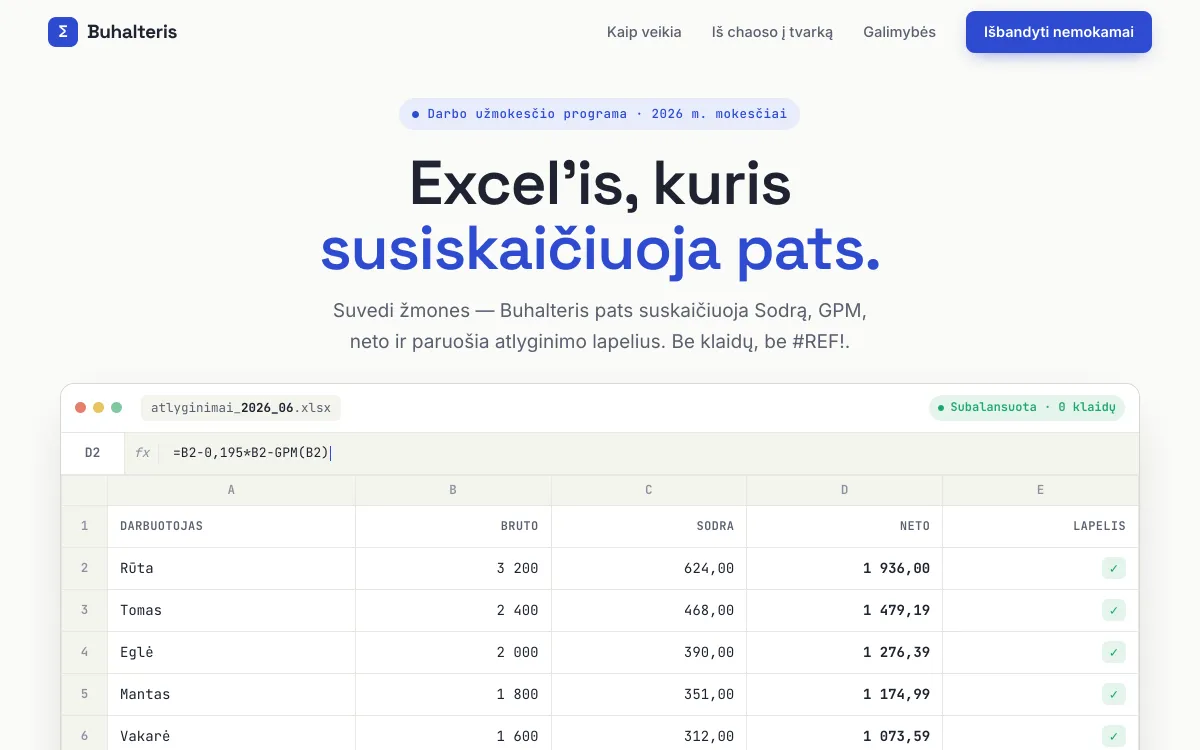Select row 2 header number
The height and width of the screenshot is (750, 1200).
[x=85, y=568]
